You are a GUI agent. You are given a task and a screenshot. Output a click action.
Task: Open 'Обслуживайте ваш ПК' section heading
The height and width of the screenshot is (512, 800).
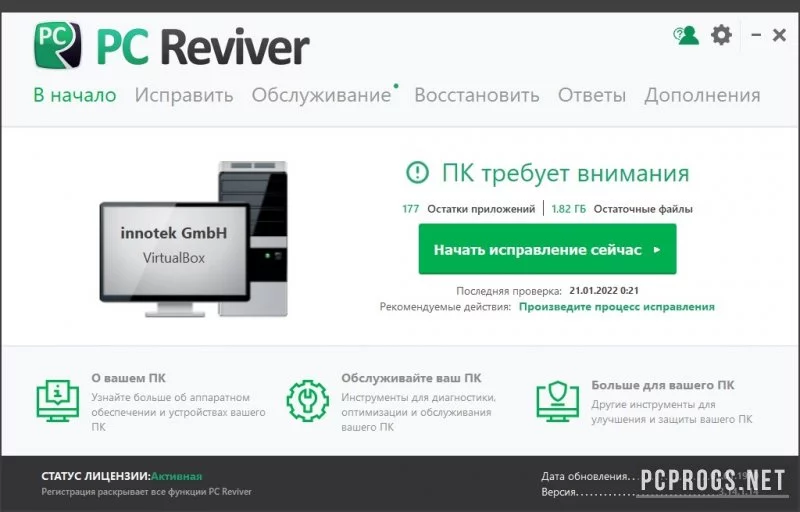click(x=411, y=378)
